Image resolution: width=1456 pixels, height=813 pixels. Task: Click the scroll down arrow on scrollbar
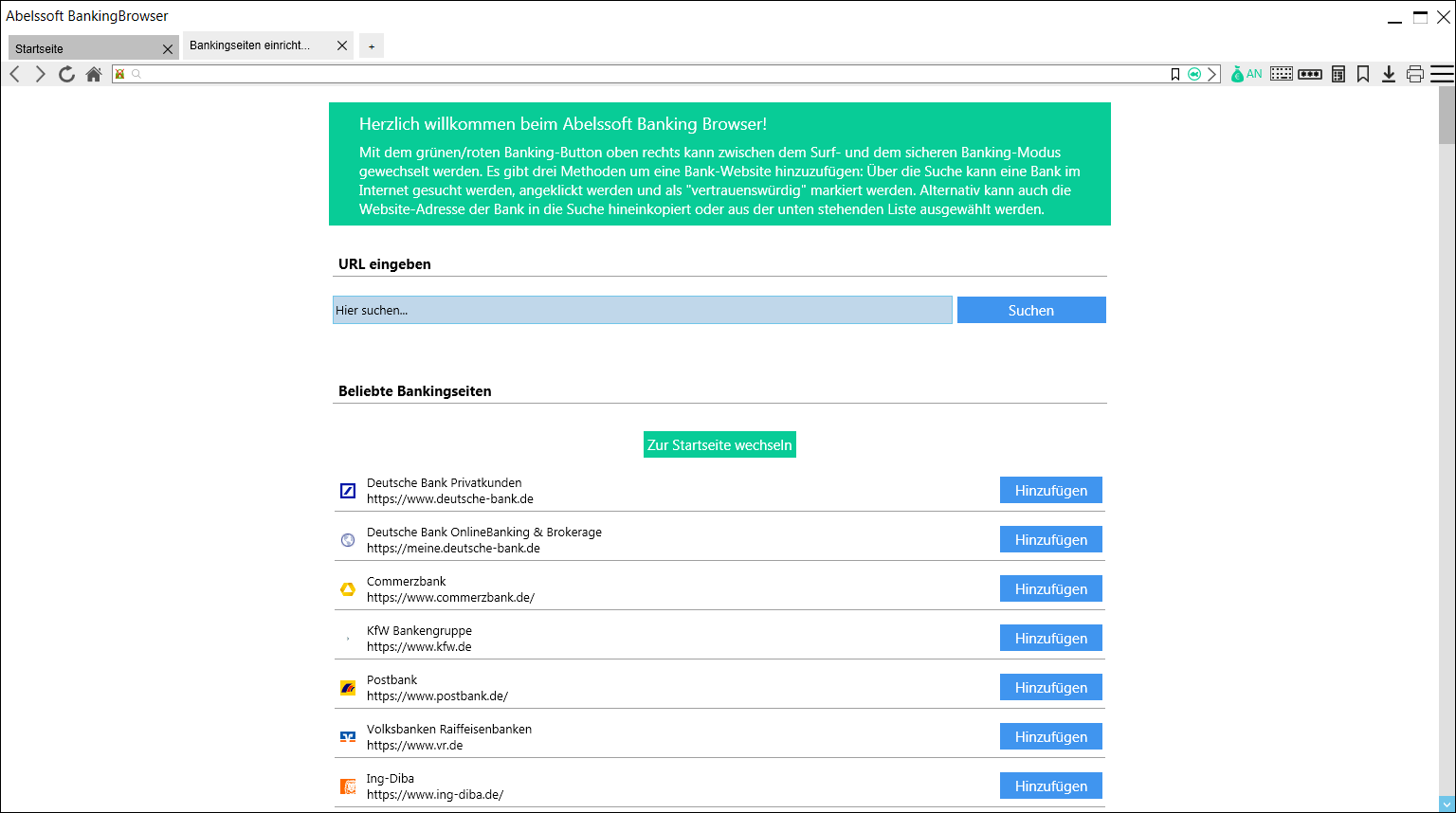click(x=1447, y=804)
